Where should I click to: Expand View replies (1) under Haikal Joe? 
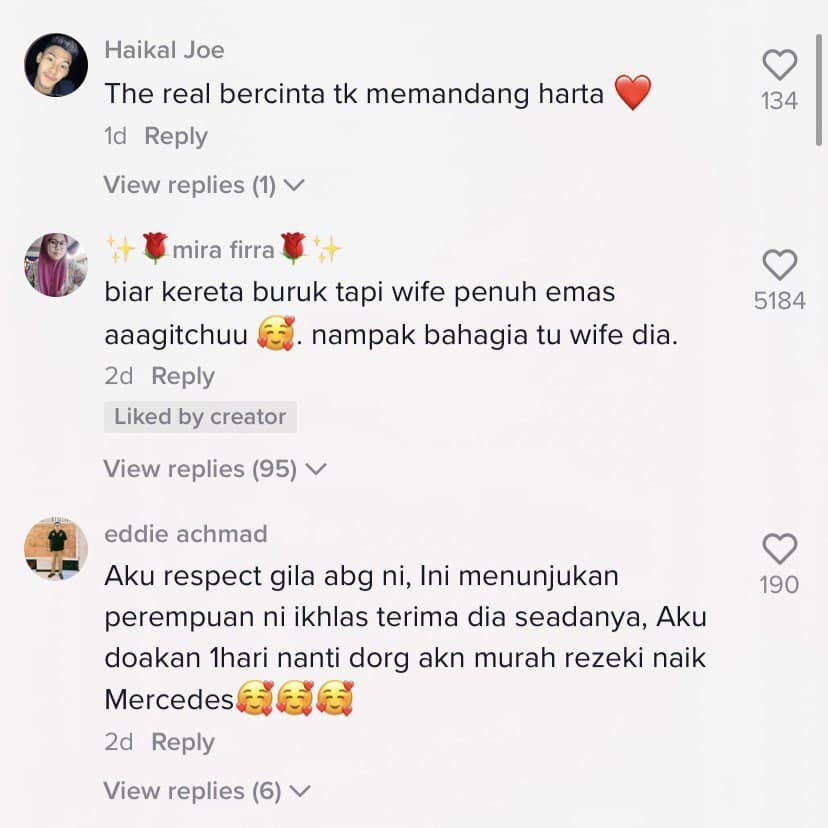(x=204, y=185)
